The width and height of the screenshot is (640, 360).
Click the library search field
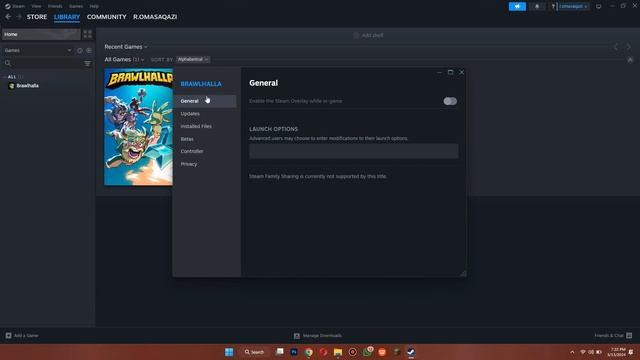pyautogui.click(x=43, y=63)
